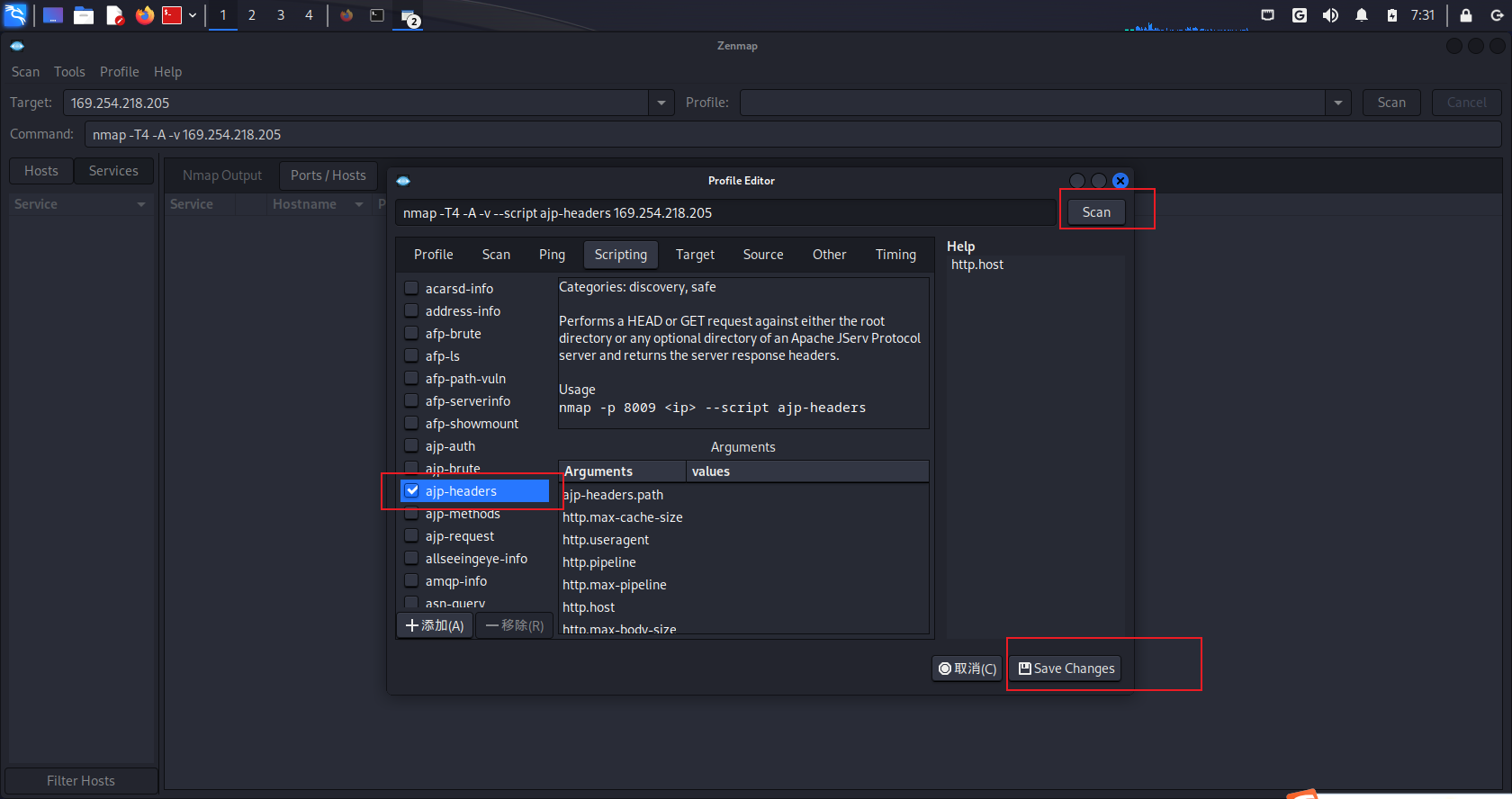The width and height of the screenshot is (1512, 799).
Task: Click the show desktop icon in panel
Action: coord(53,15)
